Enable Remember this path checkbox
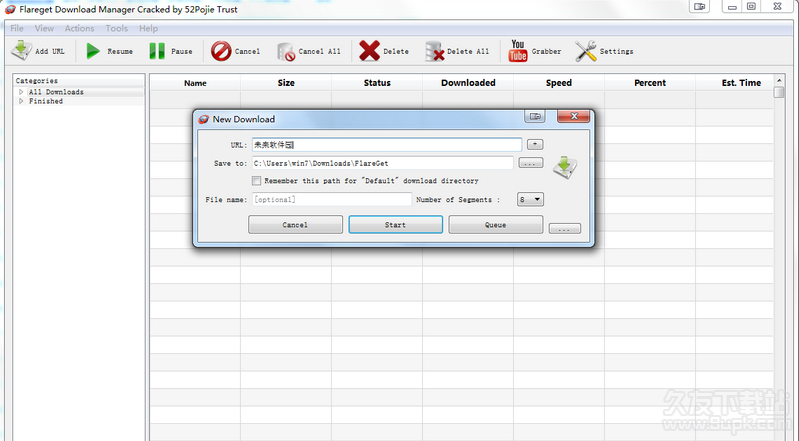 click(256, 180)
